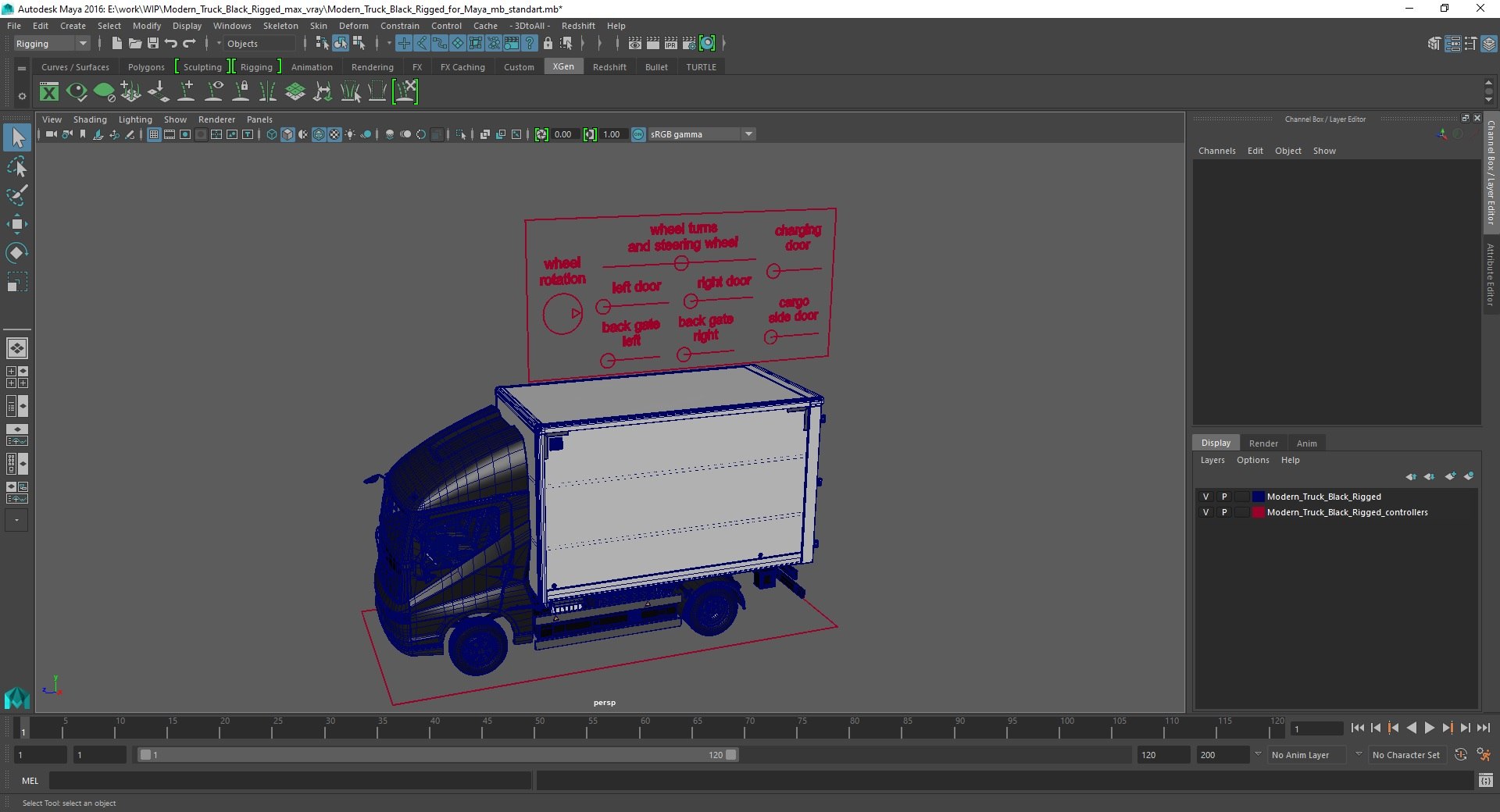
Task: Switch to the Polygons shelf tab
Action: click(146, 67)
